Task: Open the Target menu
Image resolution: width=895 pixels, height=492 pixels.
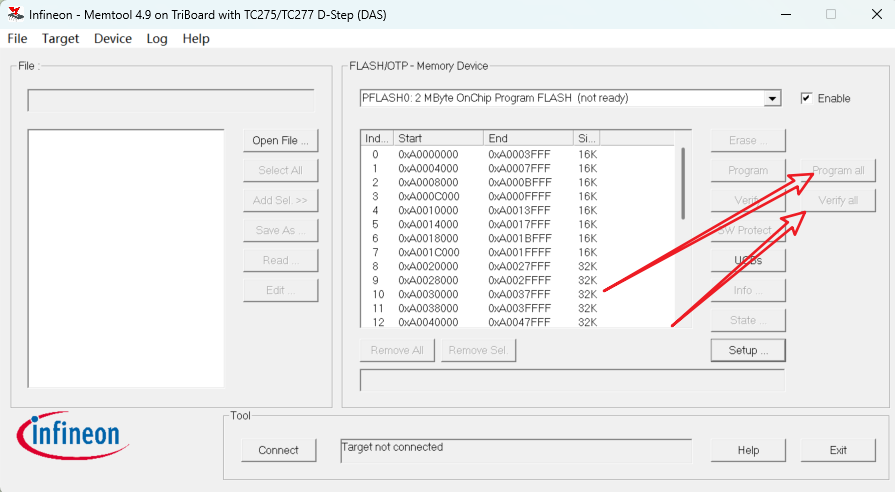Action: click(60, 39)
